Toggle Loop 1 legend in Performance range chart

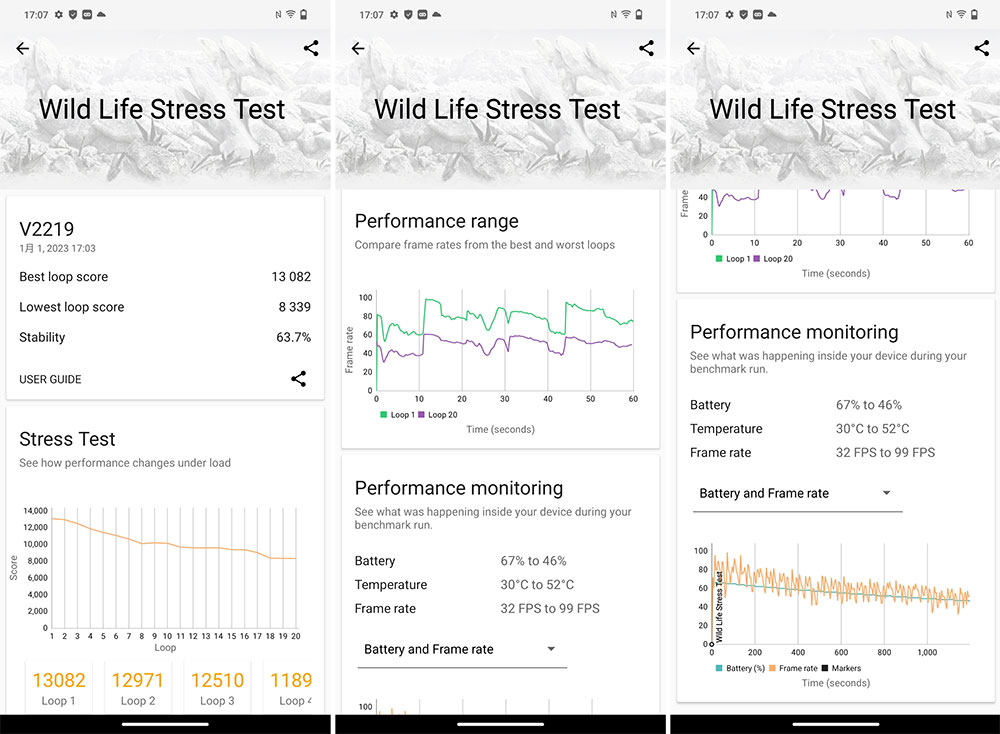(397, 415)
